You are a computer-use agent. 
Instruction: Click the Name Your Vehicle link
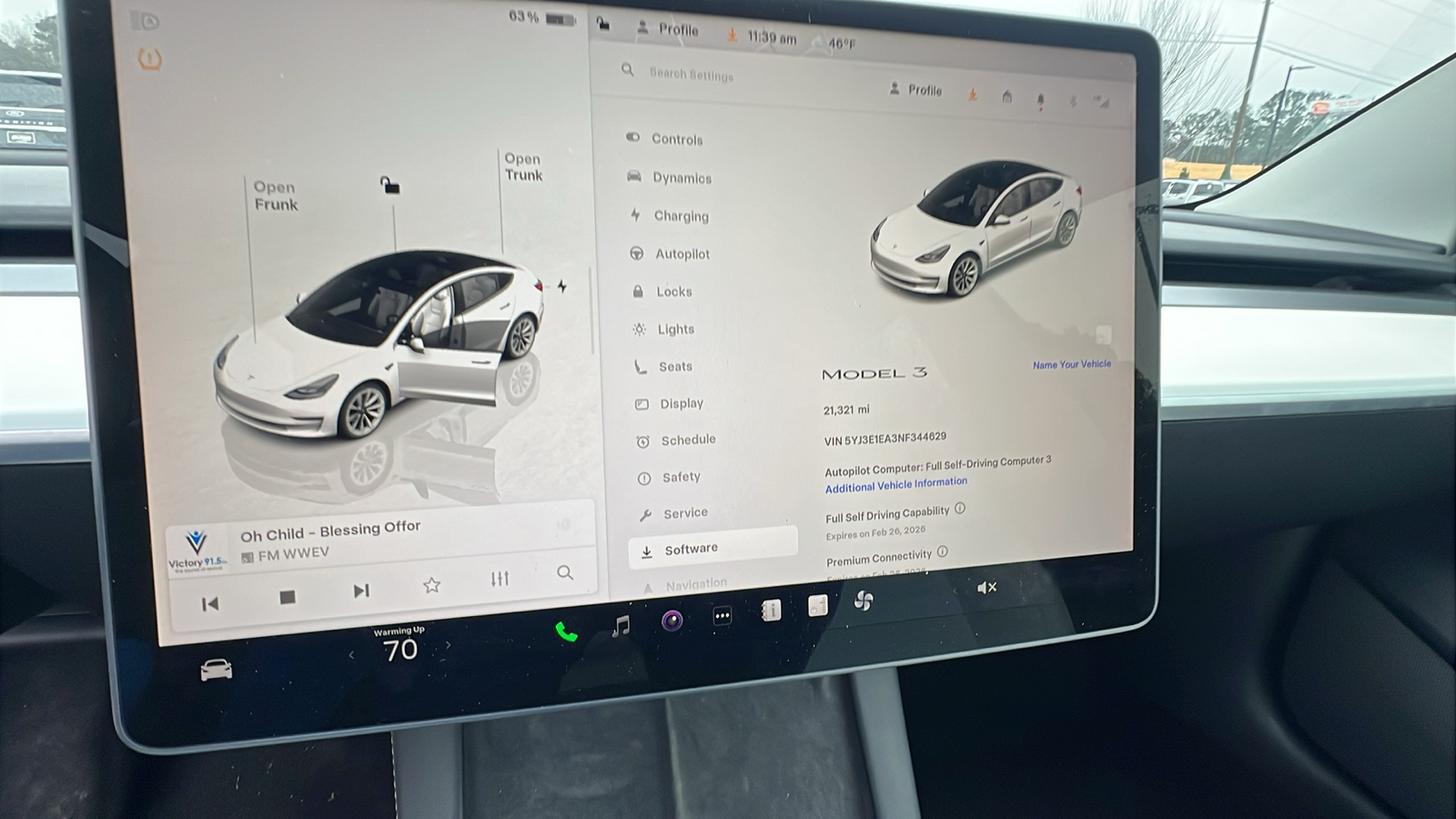1071,364
